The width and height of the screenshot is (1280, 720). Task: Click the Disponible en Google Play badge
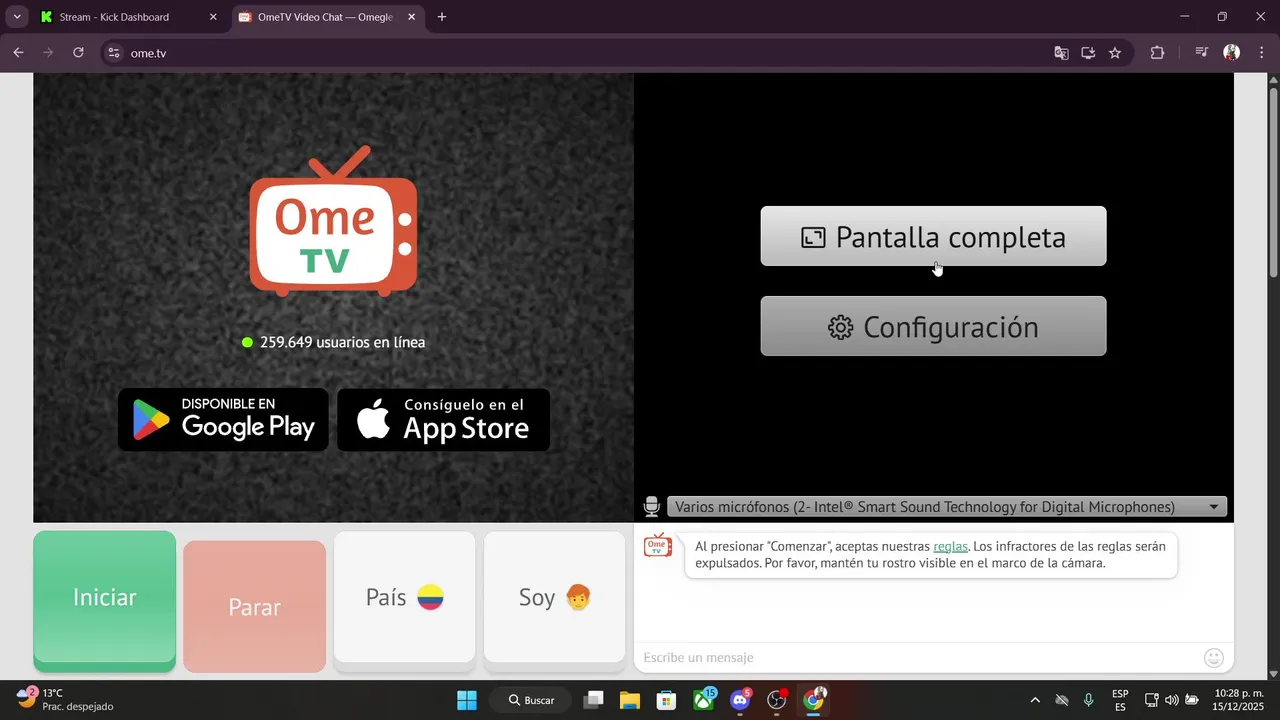(223, 420)
